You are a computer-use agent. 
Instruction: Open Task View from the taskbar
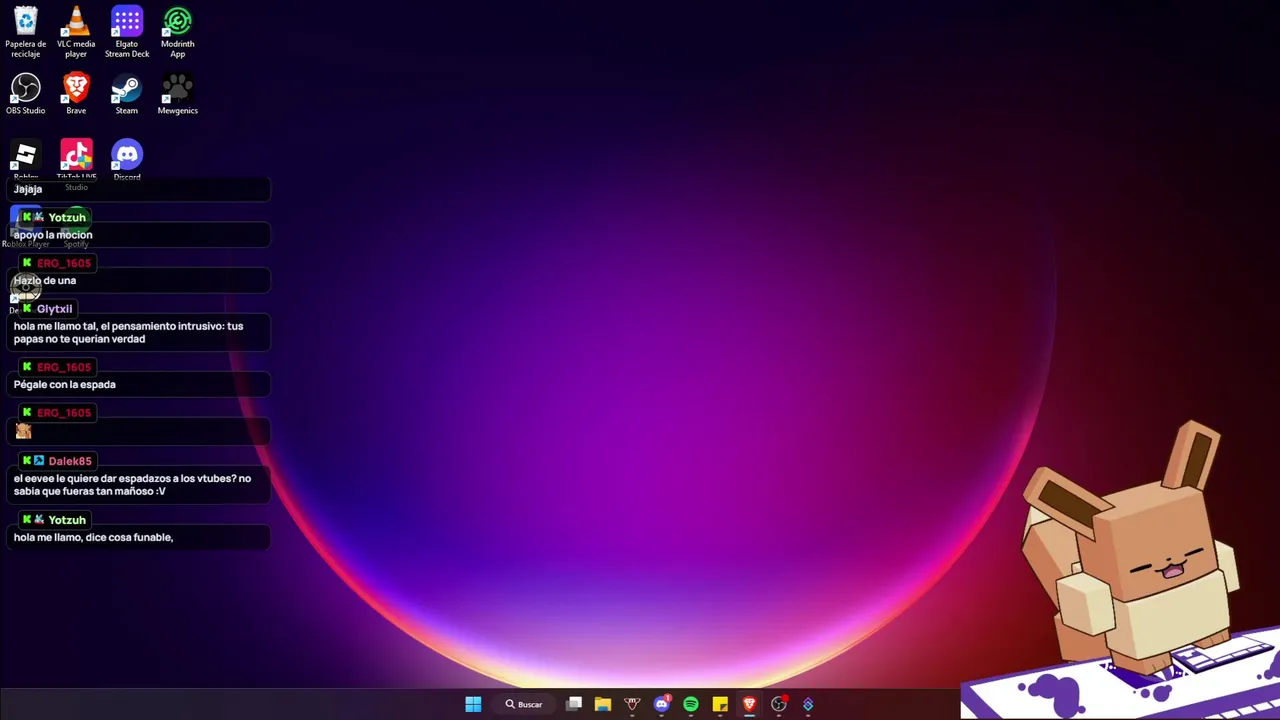tap(574, 704)
